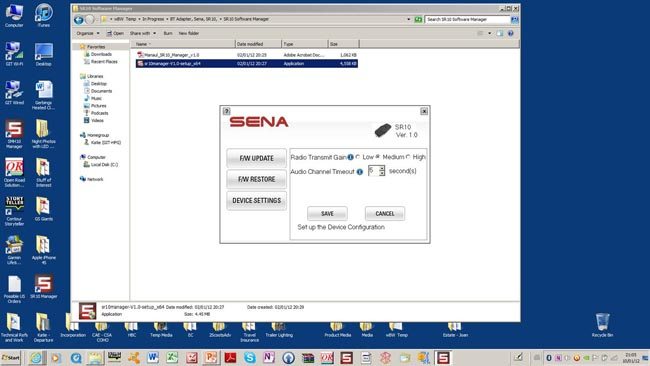Screen dimensions: 650x366
Task: Open the DEVICE SETTINGS section
Action: pyautogui.click(x=256, y=200)
